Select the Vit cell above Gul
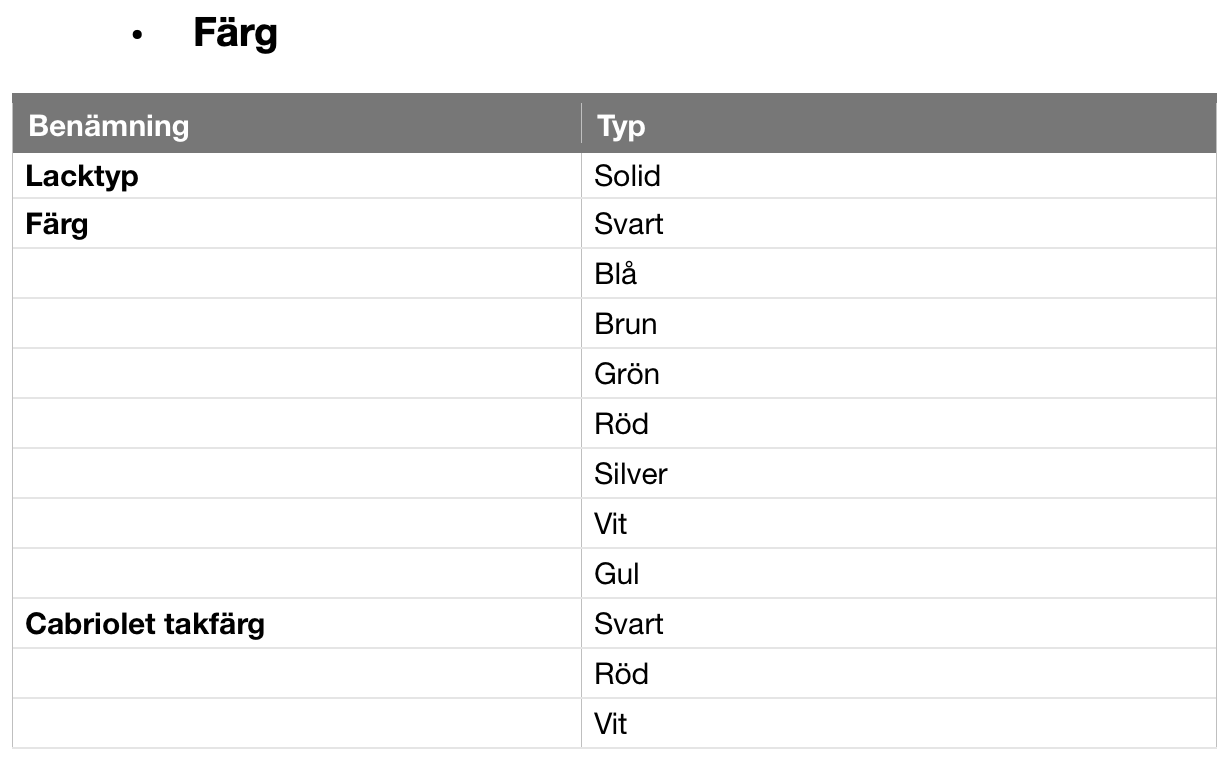Image resolution: width=1226 pixels, height=758 pixels. [610, 524]
